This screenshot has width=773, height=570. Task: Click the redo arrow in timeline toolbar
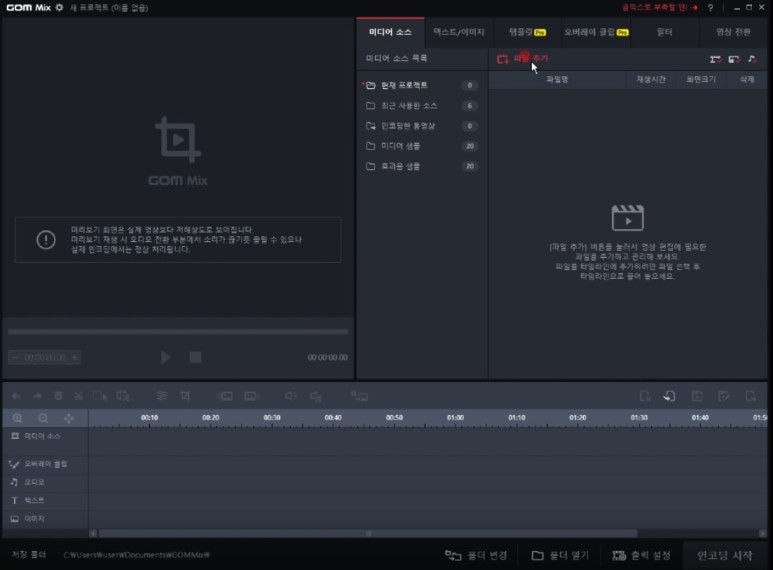(37, 396)
